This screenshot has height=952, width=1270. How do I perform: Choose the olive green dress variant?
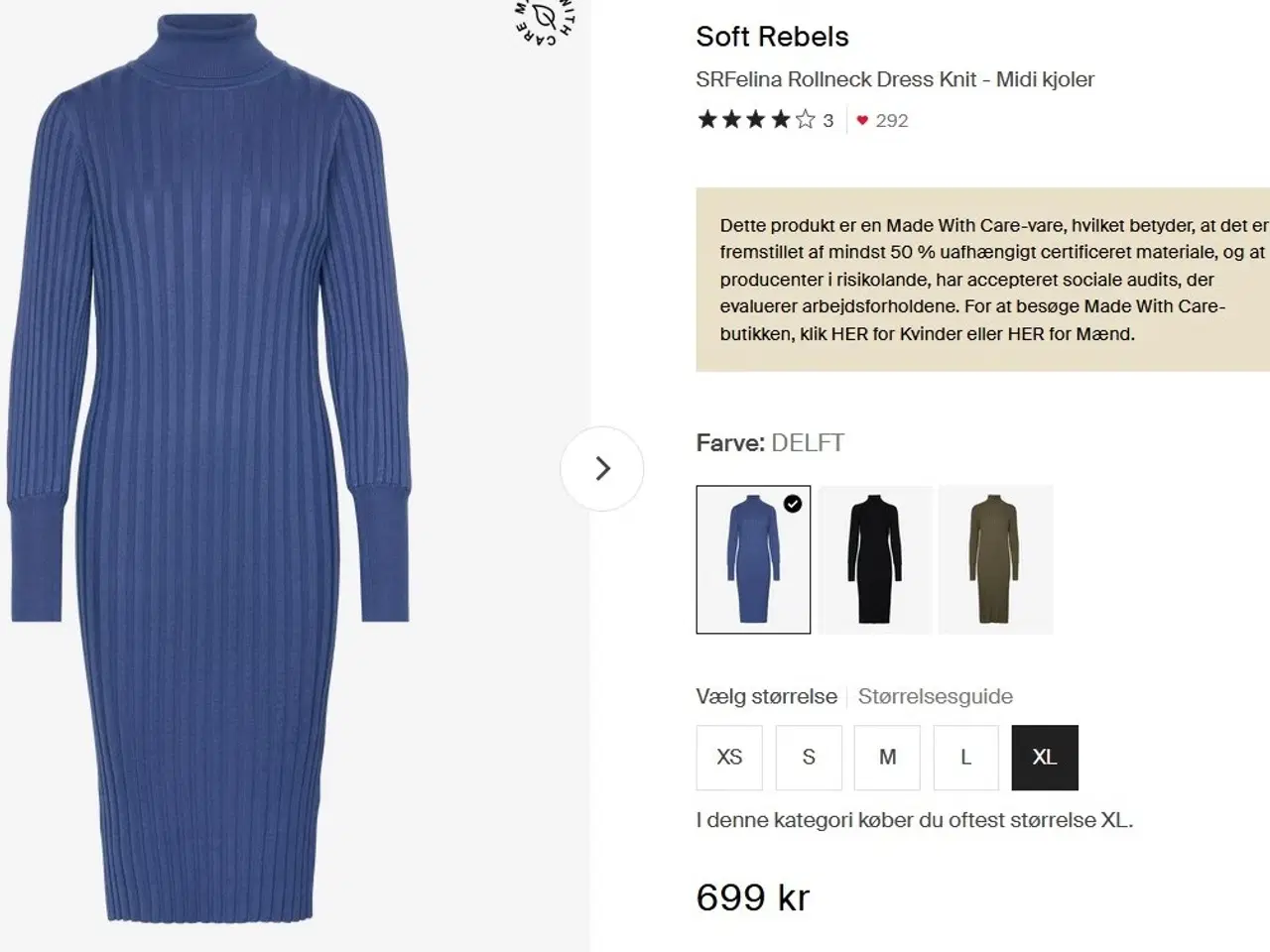[995, 559]
